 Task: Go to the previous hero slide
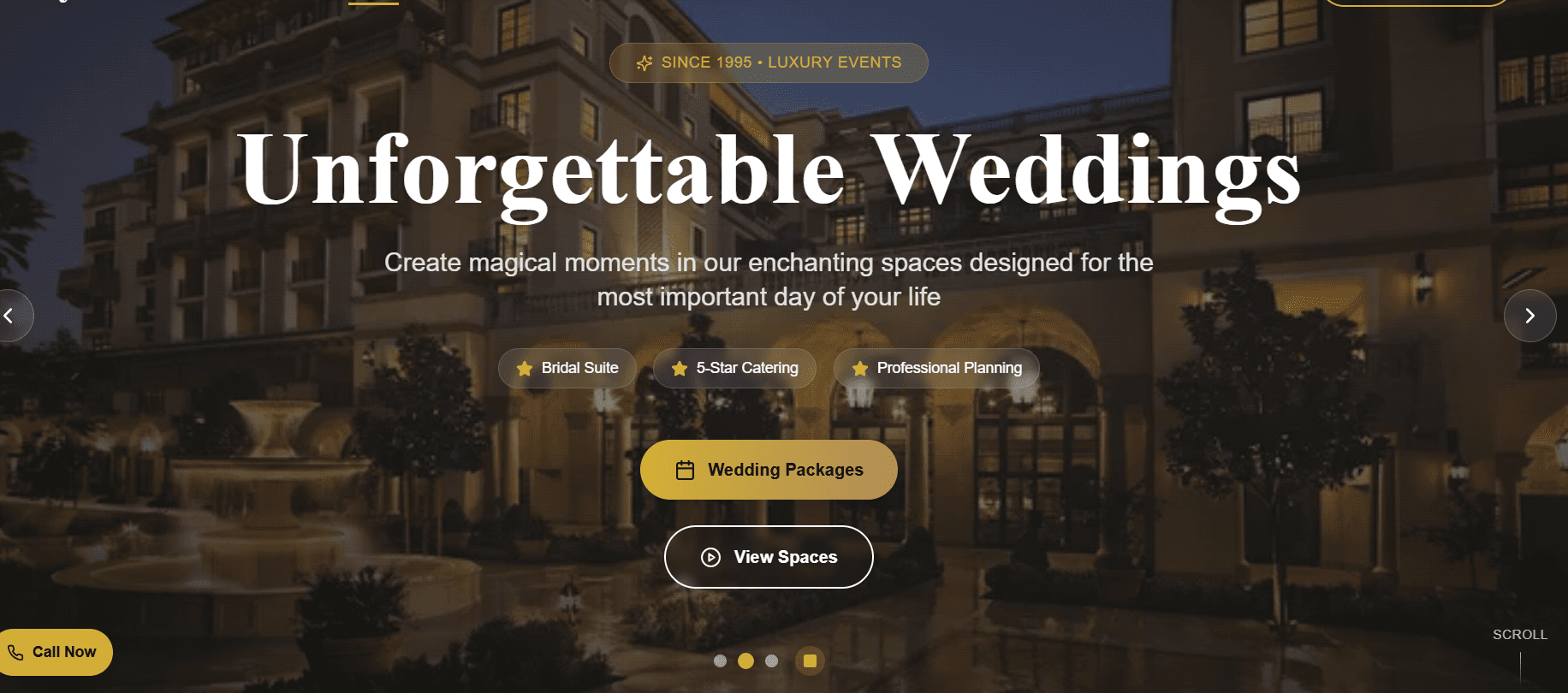(x=10, y=316)
